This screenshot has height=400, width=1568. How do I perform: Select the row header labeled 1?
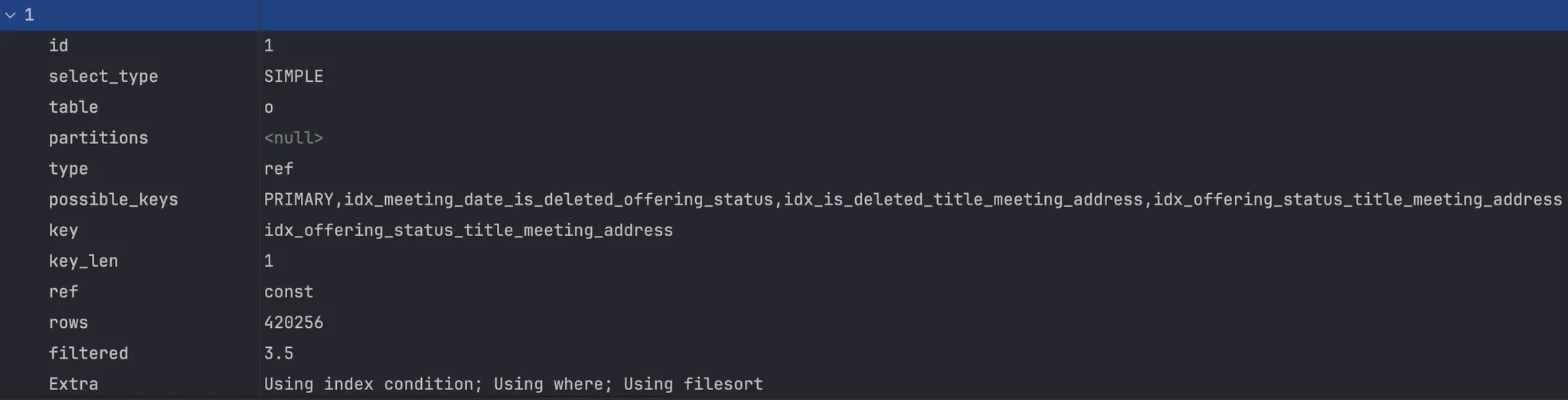coord(29,15)
